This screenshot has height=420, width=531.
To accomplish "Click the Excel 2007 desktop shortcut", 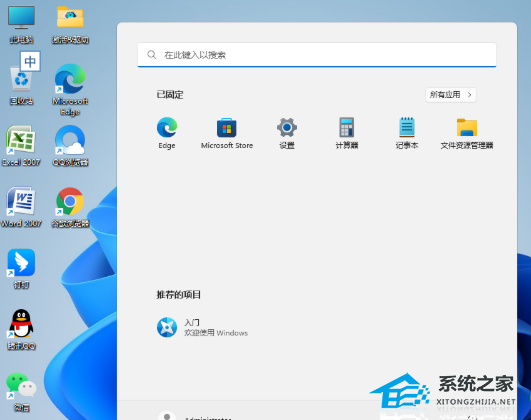I will click(x=21, y=146).
